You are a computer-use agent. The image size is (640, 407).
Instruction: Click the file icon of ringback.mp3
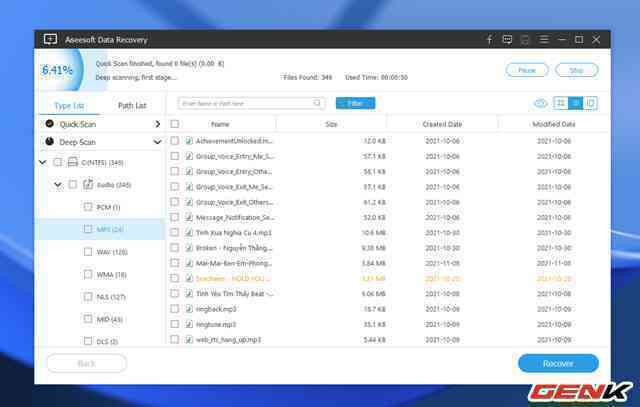click(x=189, y=309)
